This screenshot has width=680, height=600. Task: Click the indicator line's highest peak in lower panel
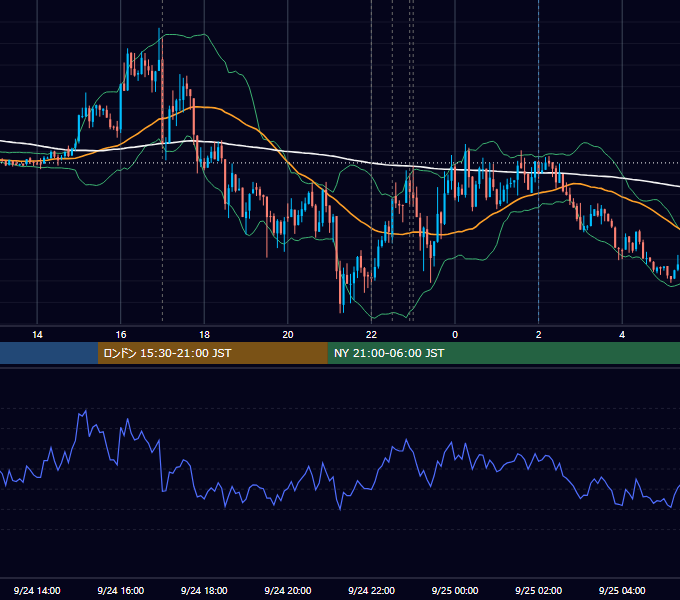86,410
